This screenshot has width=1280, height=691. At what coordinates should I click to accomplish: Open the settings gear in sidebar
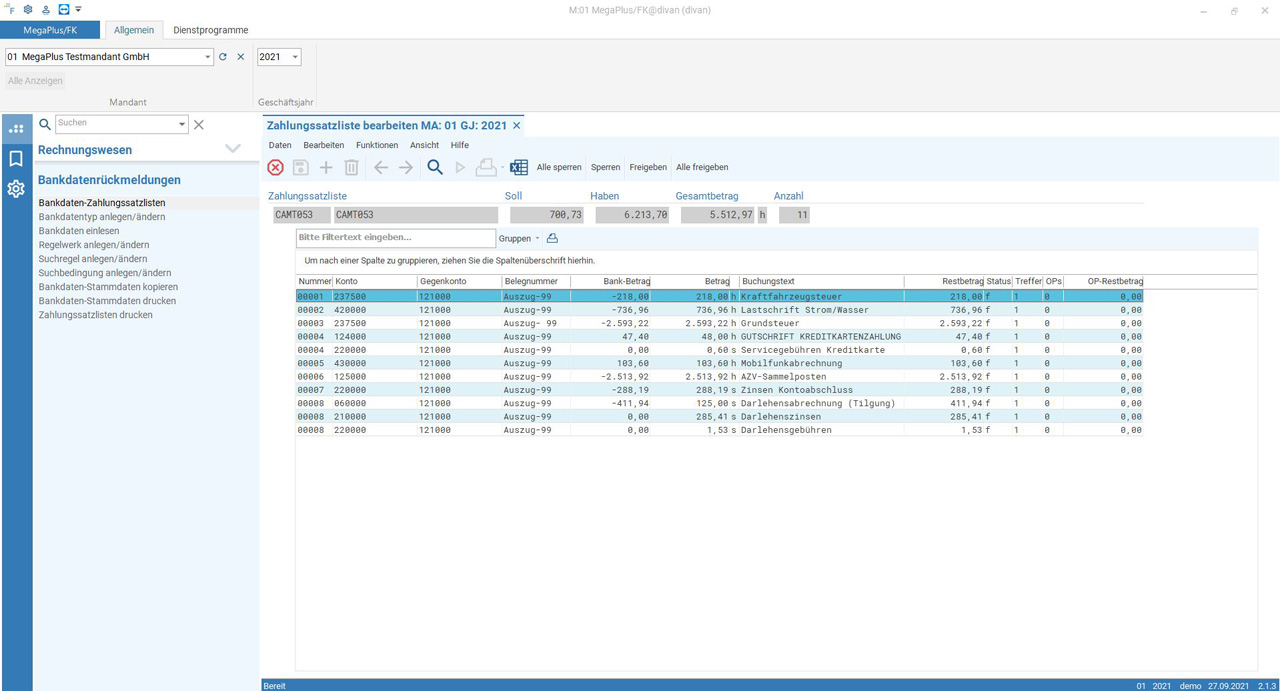tap(16, 188)
